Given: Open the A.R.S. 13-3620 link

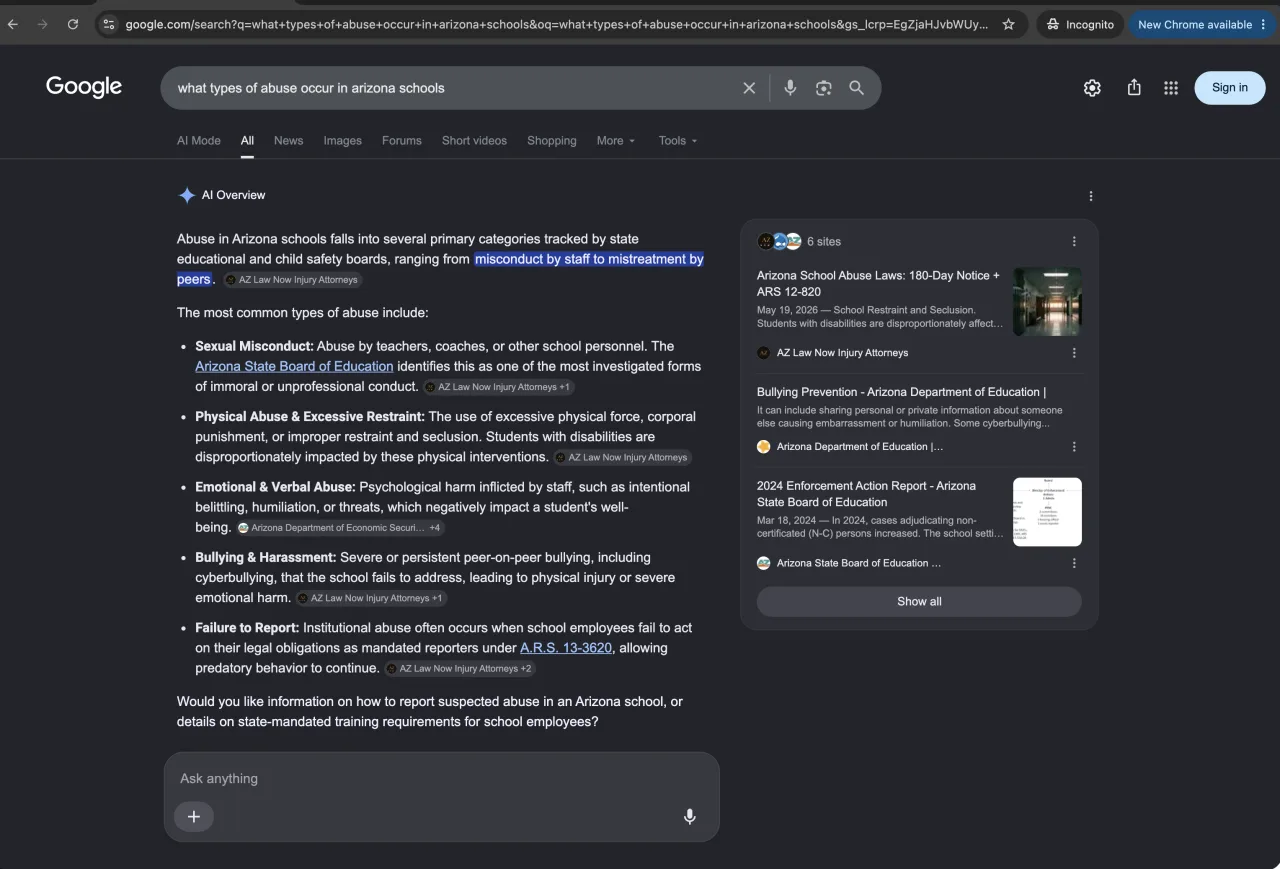Looking at the screenshot, I should pos(566,648).
